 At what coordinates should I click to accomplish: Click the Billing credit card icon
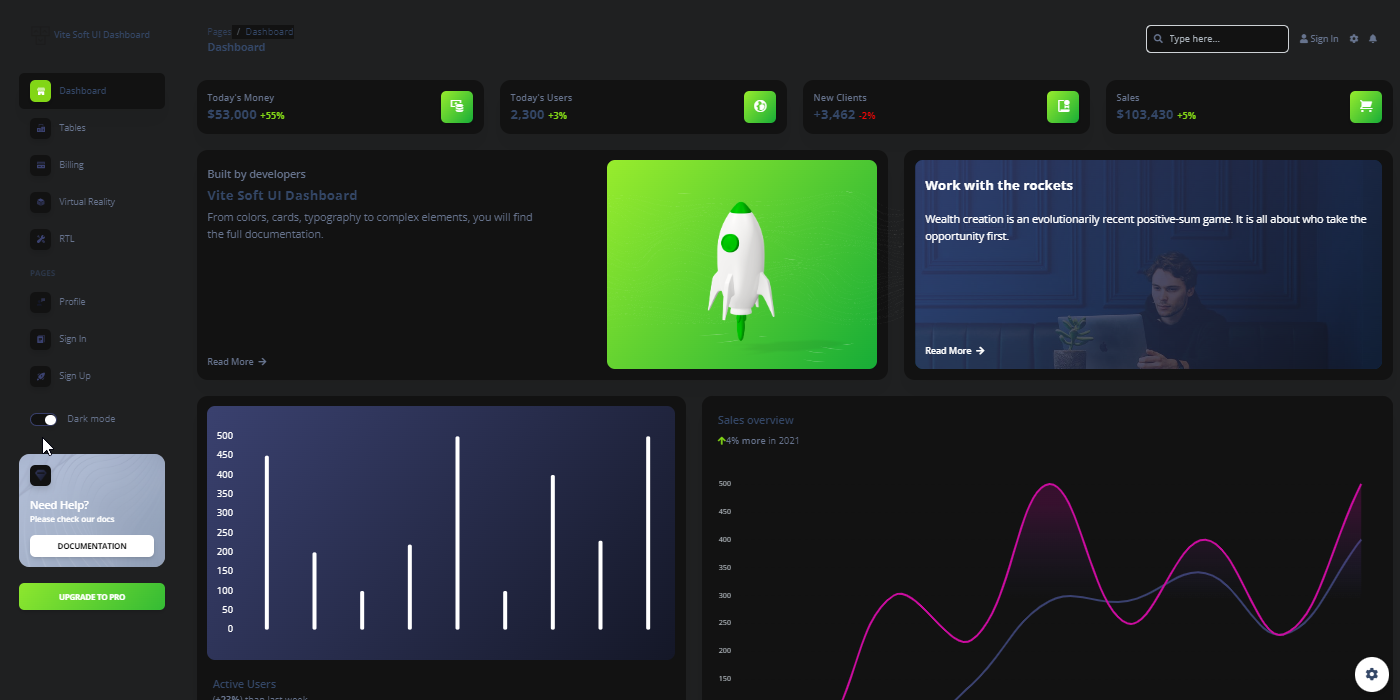click(40, 164)
